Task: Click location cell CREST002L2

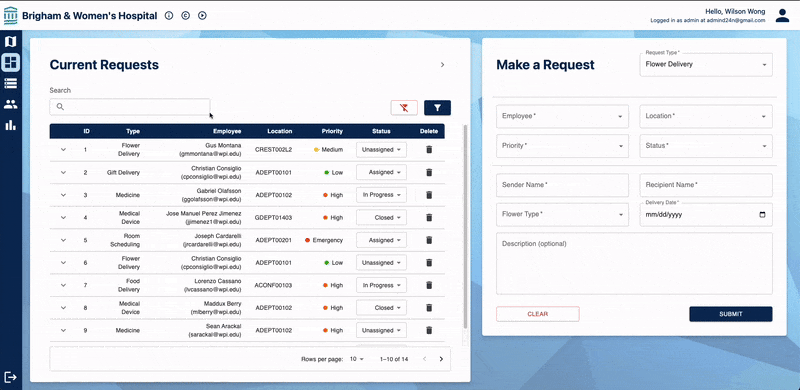Action: [x=273, y=150]
